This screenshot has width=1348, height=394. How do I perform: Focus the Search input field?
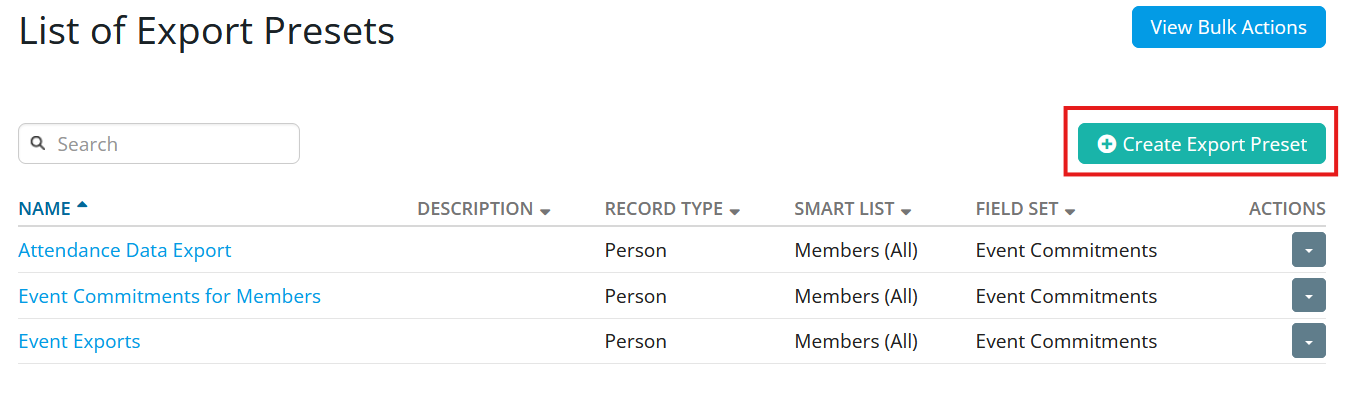159,144
